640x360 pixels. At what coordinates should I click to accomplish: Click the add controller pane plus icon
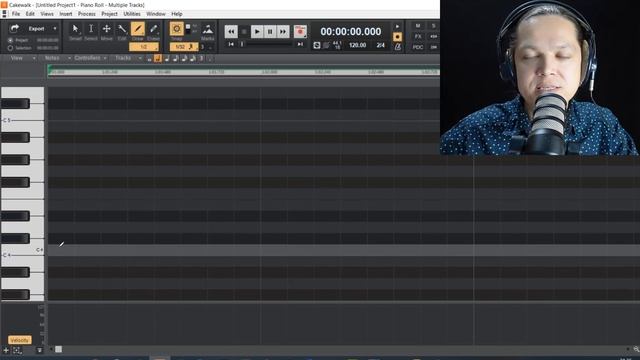click(x=6, y=350)
